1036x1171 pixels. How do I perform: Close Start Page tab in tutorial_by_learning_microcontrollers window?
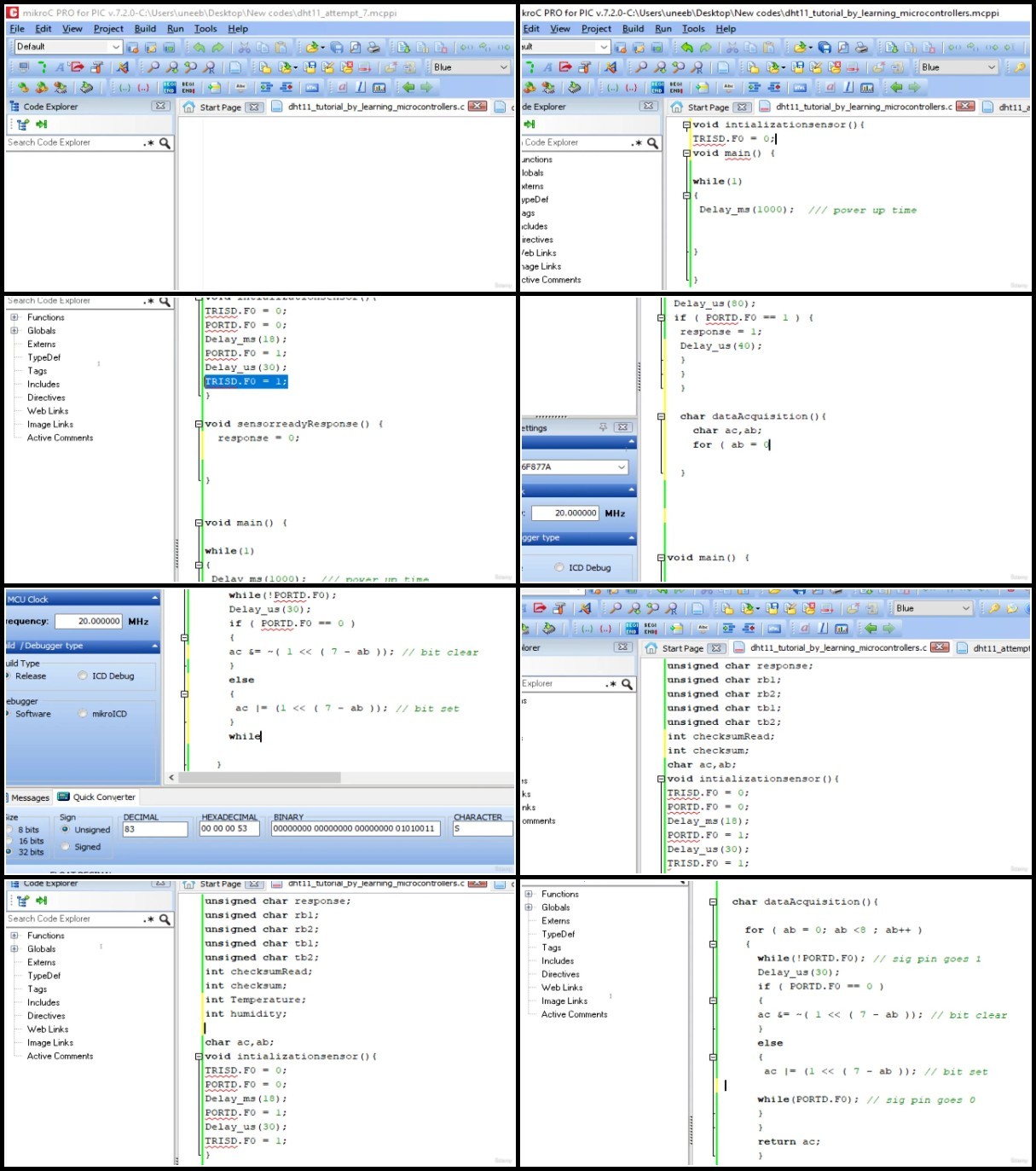click(743, 107)
